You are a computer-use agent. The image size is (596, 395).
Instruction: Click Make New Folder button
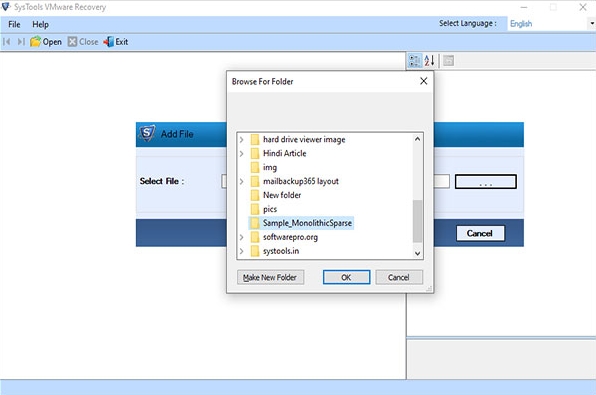point(270,278)
